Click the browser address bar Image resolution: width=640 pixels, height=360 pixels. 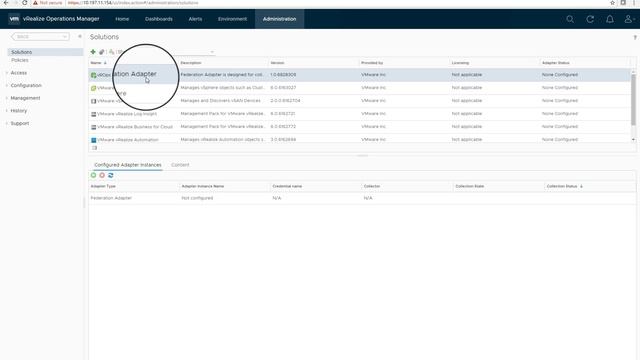pyautogui.click(x=318, y=3)
